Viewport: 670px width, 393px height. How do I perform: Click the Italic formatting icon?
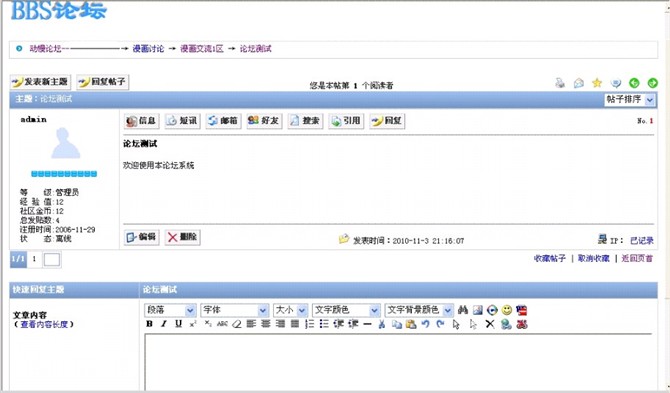tap(164, 324)
